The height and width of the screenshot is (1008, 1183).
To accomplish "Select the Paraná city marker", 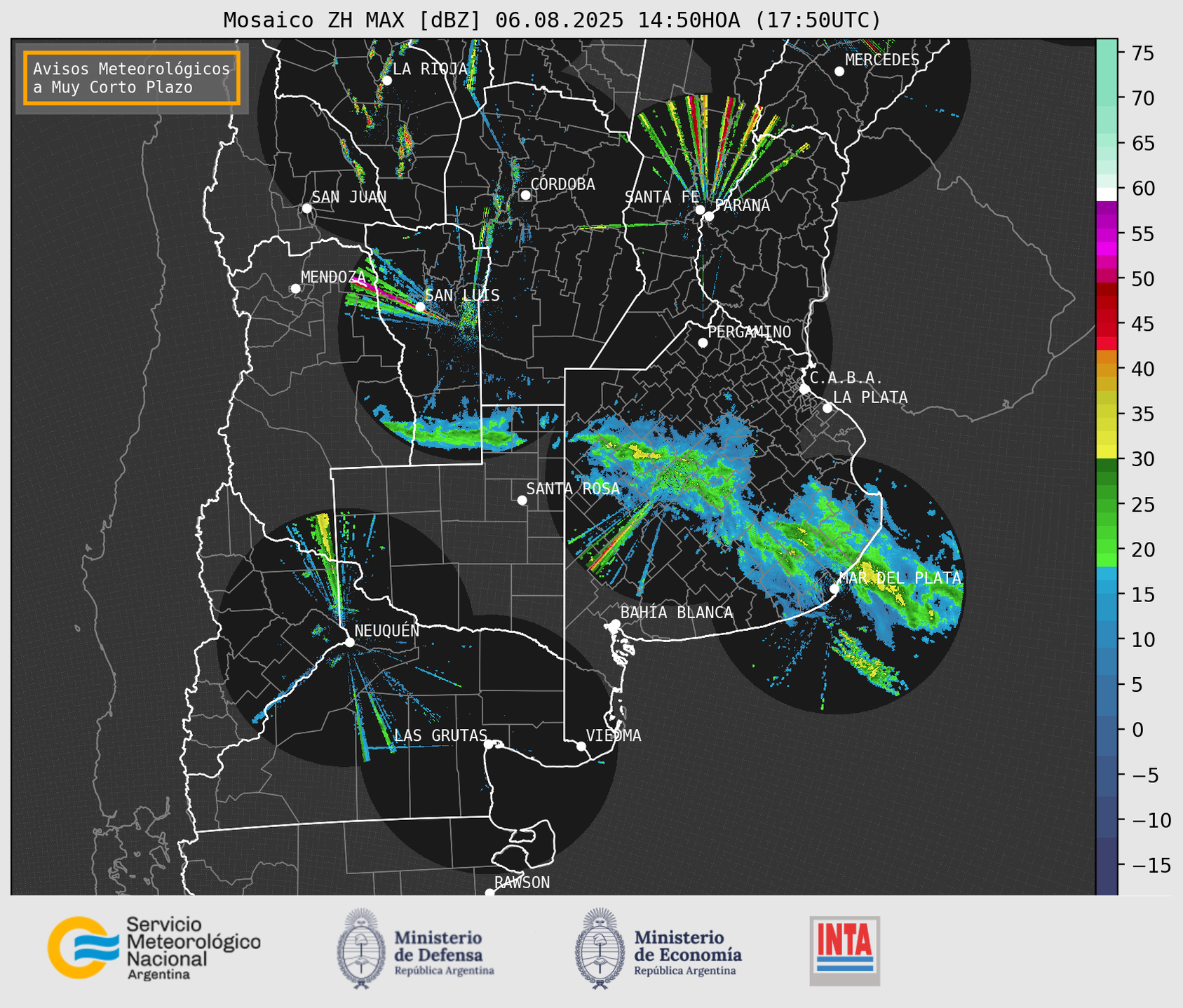I will pyautogui.click(x=709, y=216).
